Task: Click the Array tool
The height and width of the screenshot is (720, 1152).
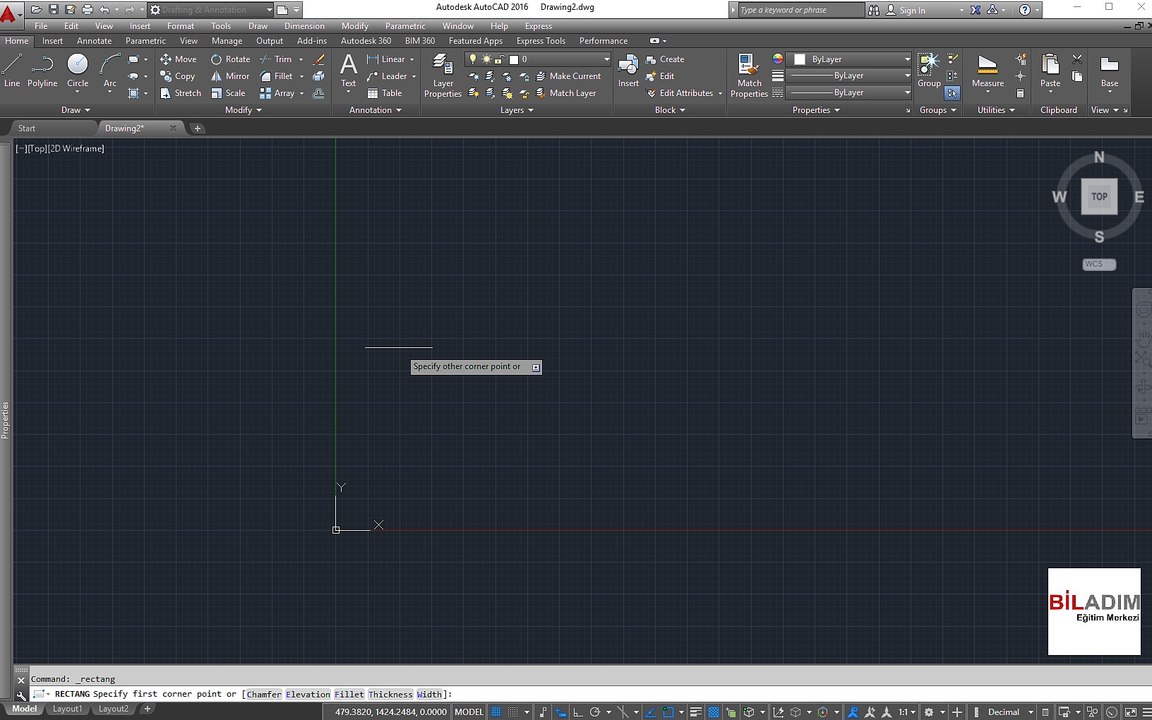Action: 278,93
